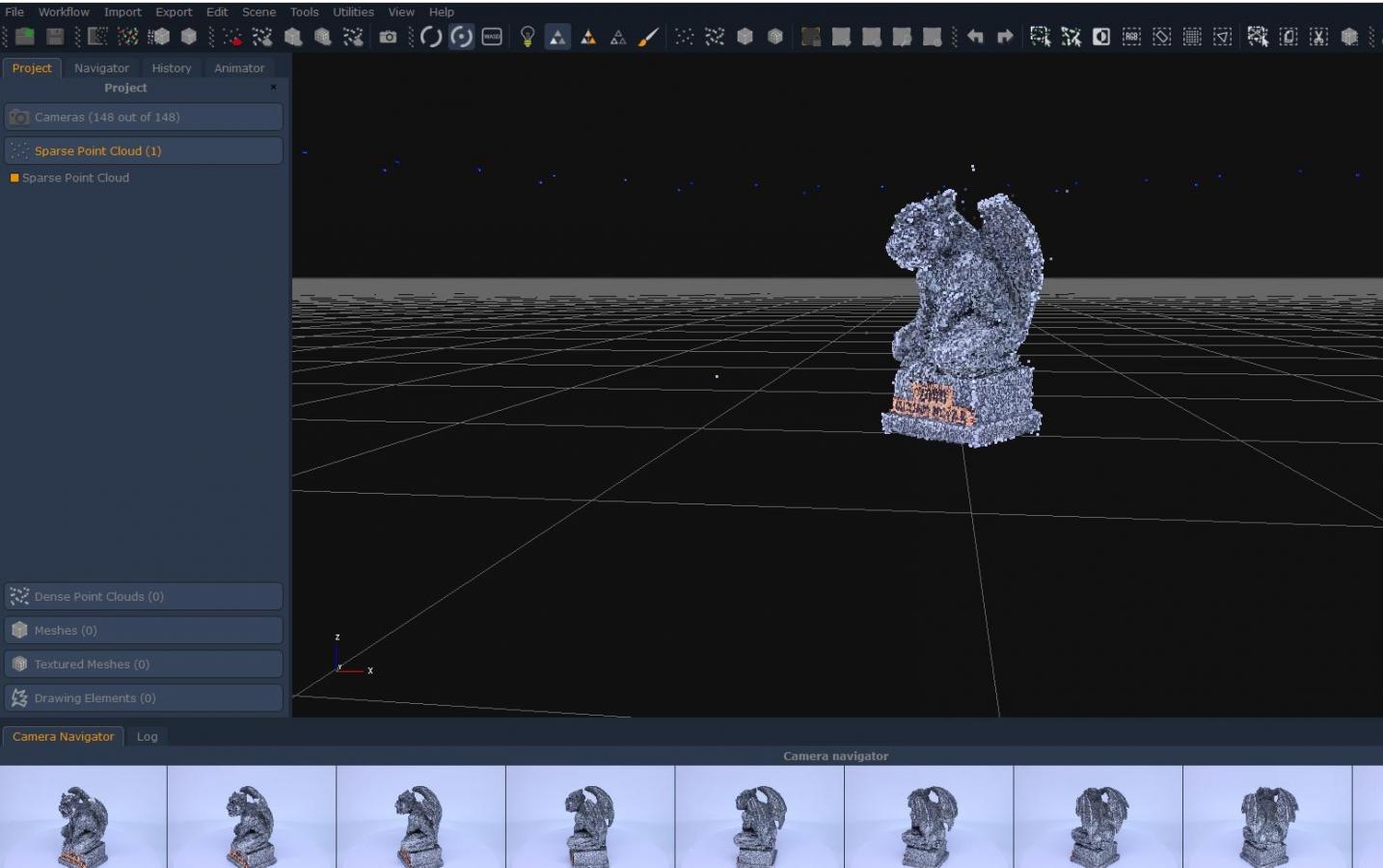This screenshot has width=1383, height=868.
Task: Select the first gargoyle camera thumbnail
Action: (x=83, y=816)
